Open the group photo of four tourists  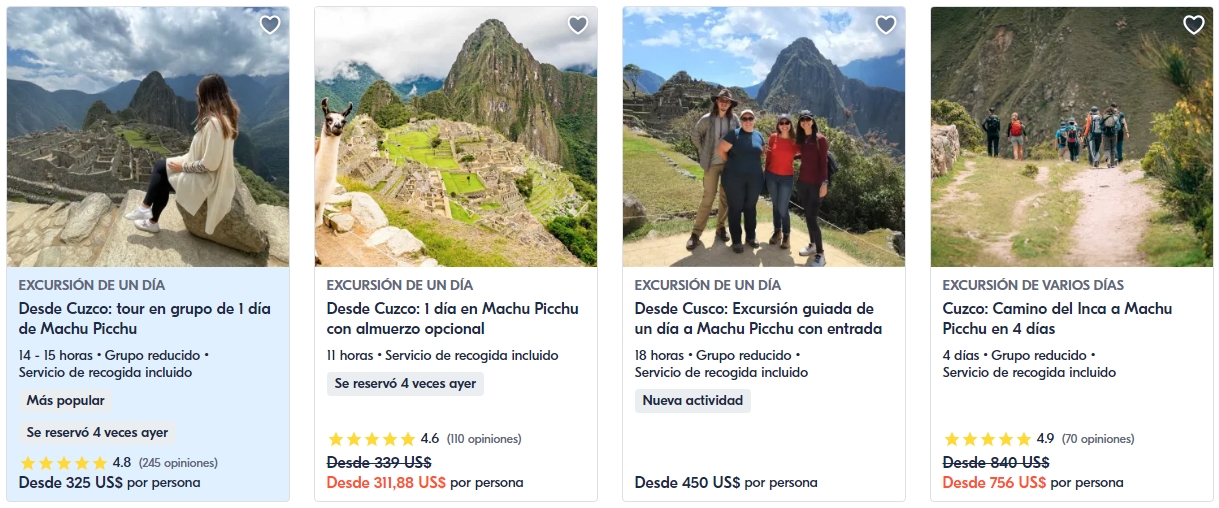click(764, 137)
